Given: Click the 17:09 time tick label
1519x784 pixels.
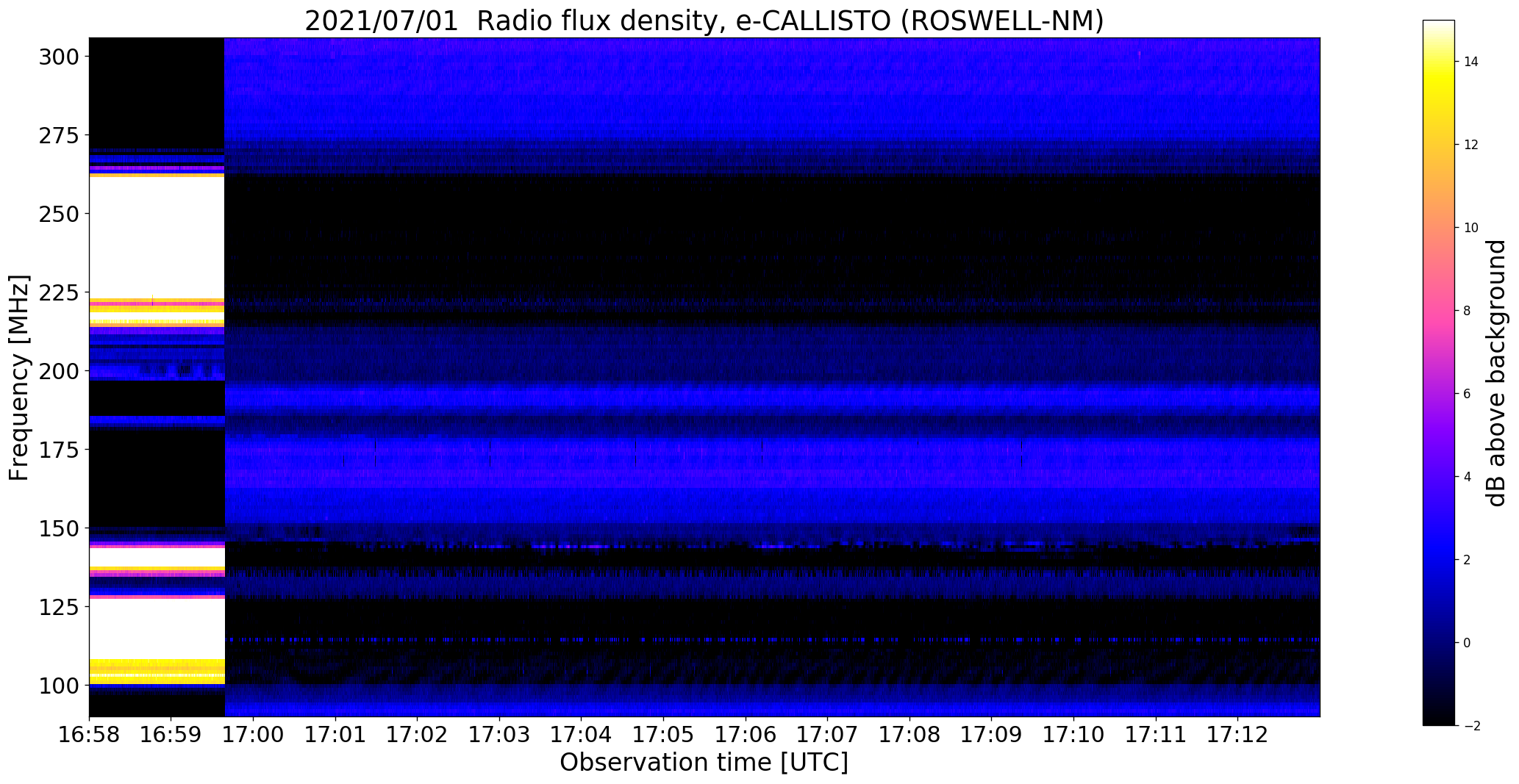Looking at the screenshot, I should (992, 736).
